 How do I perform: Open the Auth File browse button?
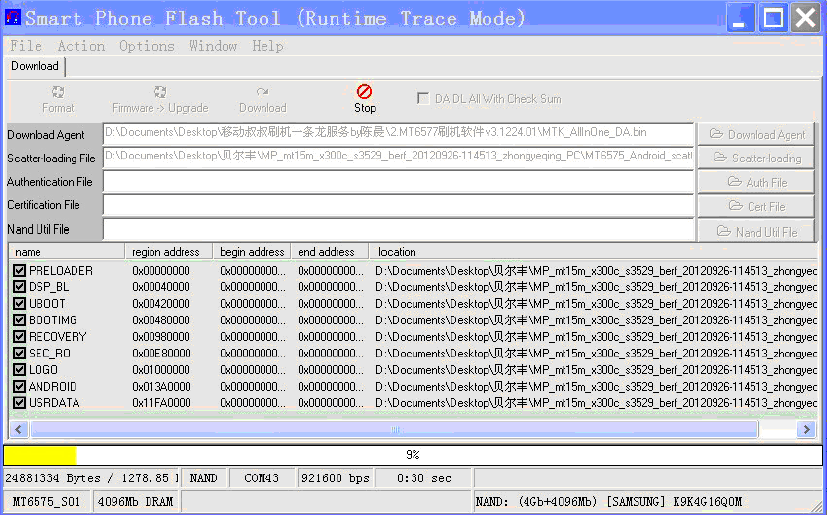pyautogui.click(x=756, y=182)
